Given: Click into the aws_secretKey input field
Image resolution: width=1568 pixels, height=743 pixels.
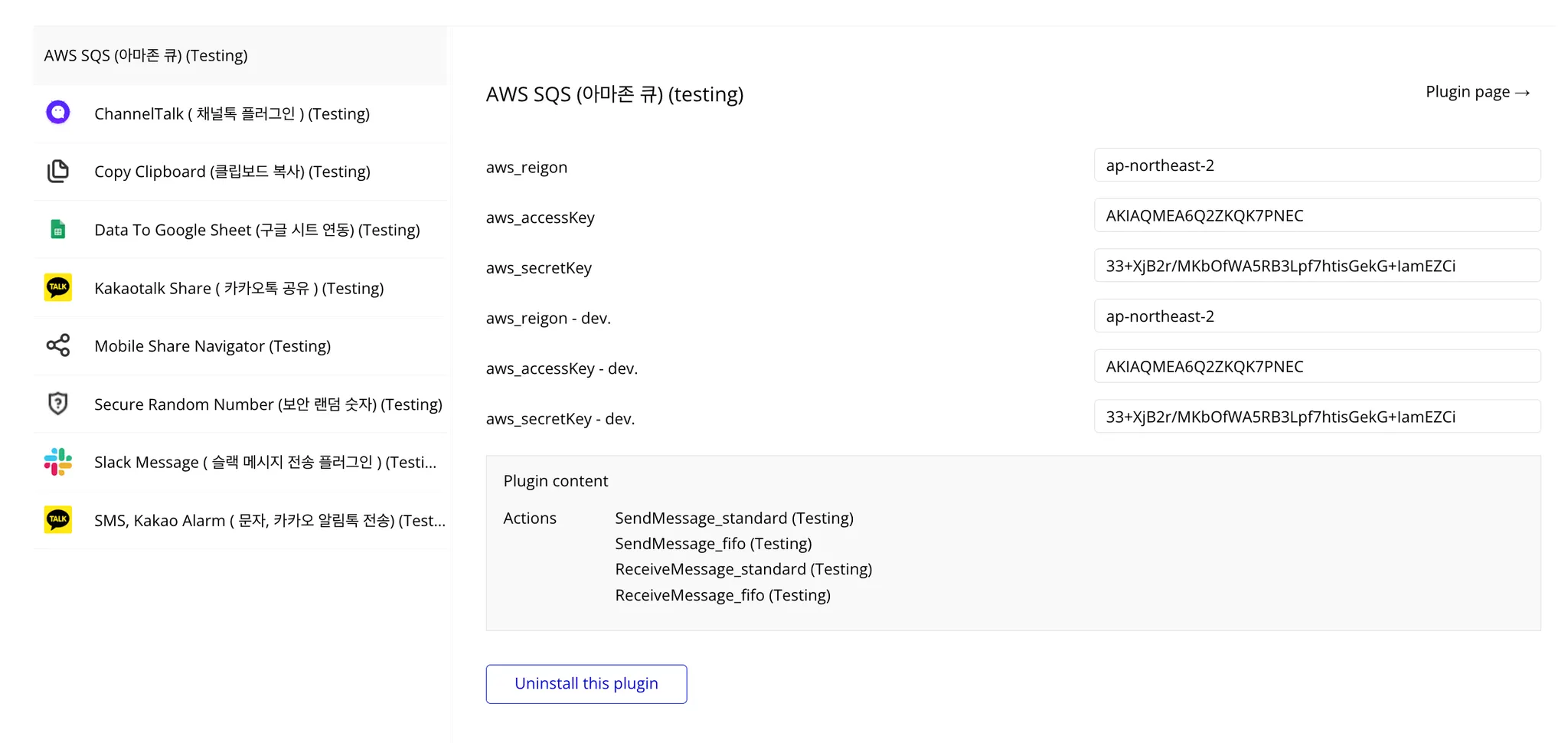Looking at the screenshot, I should tap(1317, 266).
